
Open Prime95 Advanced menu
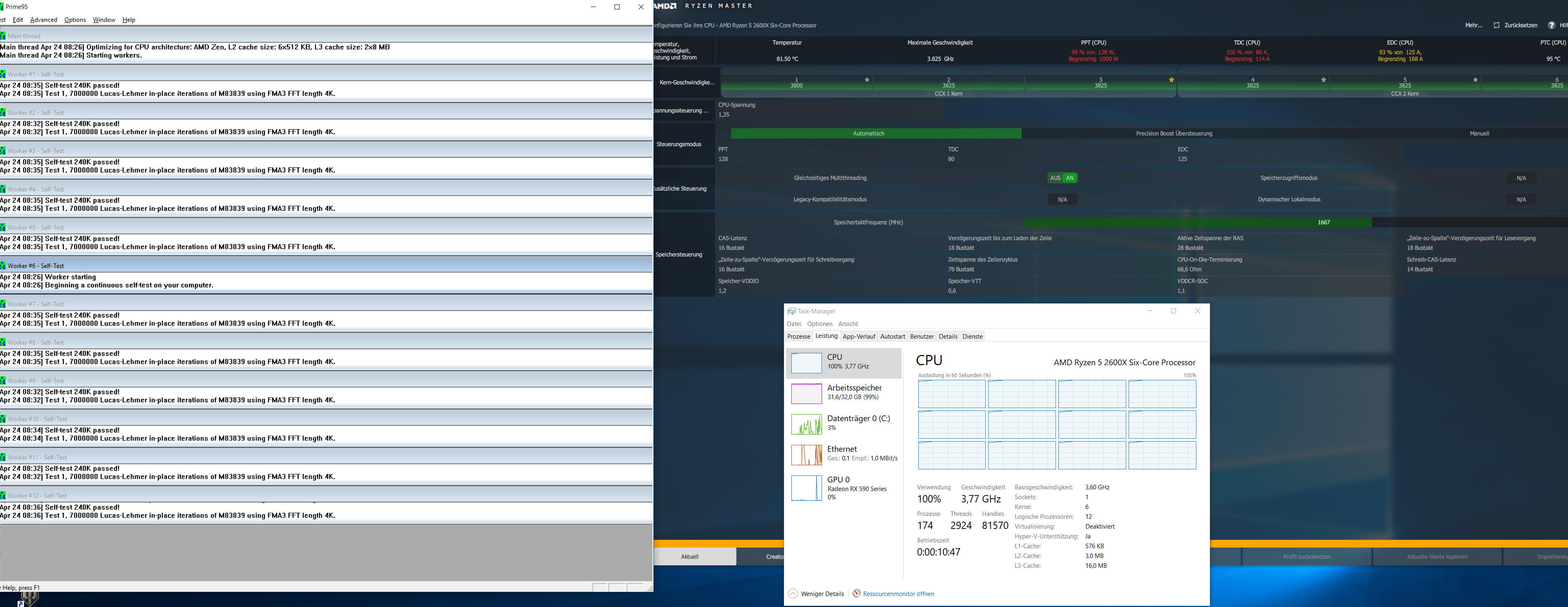[x=43, y=20]
